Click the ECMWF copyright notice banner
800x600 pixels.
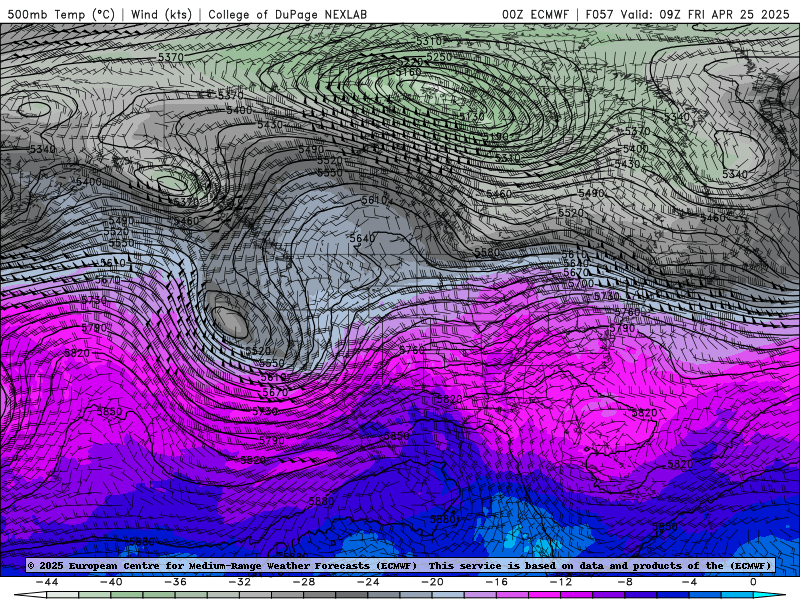click(399, 565)
